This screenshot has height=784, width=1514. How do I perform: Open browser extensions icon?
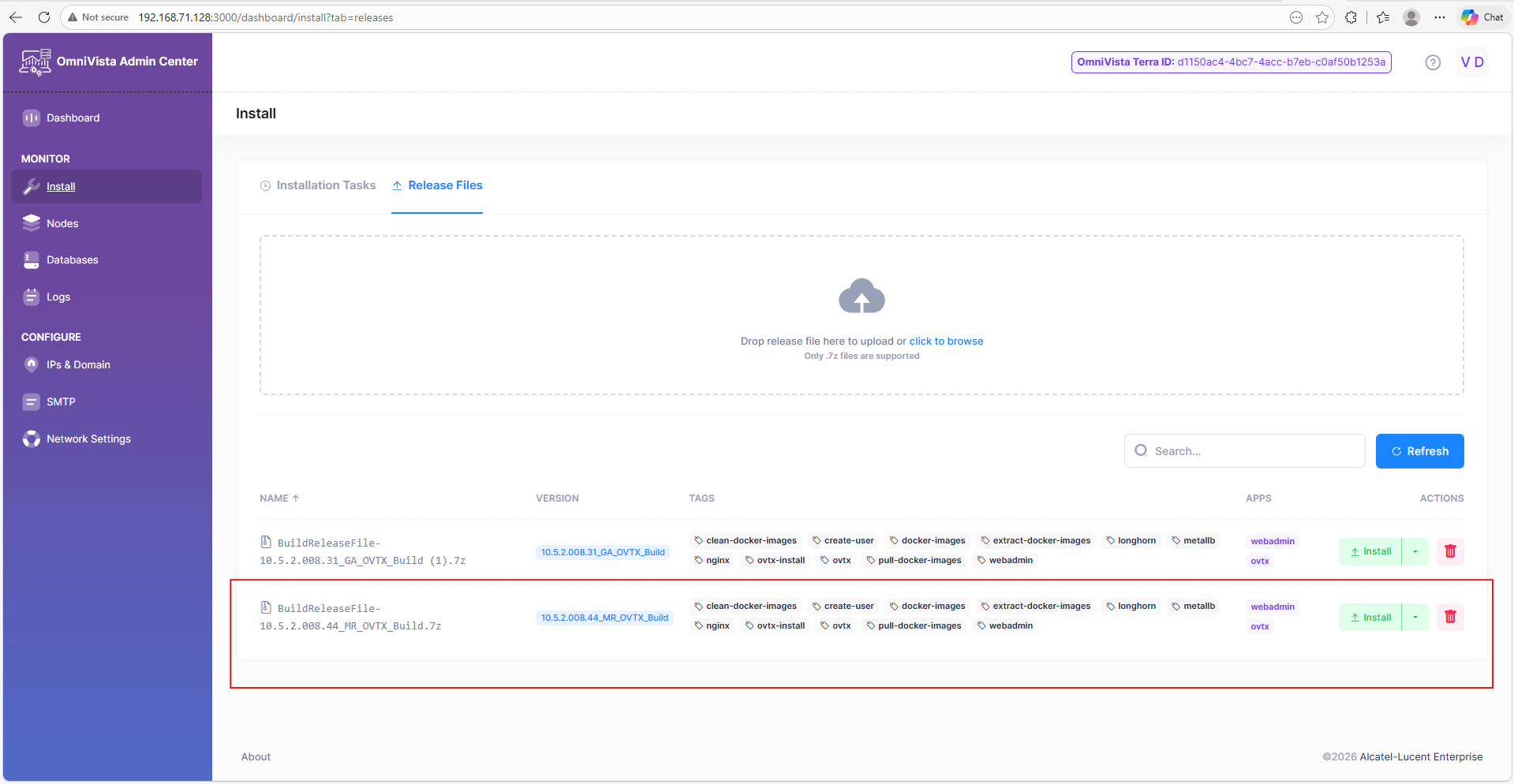(1351, 17)
